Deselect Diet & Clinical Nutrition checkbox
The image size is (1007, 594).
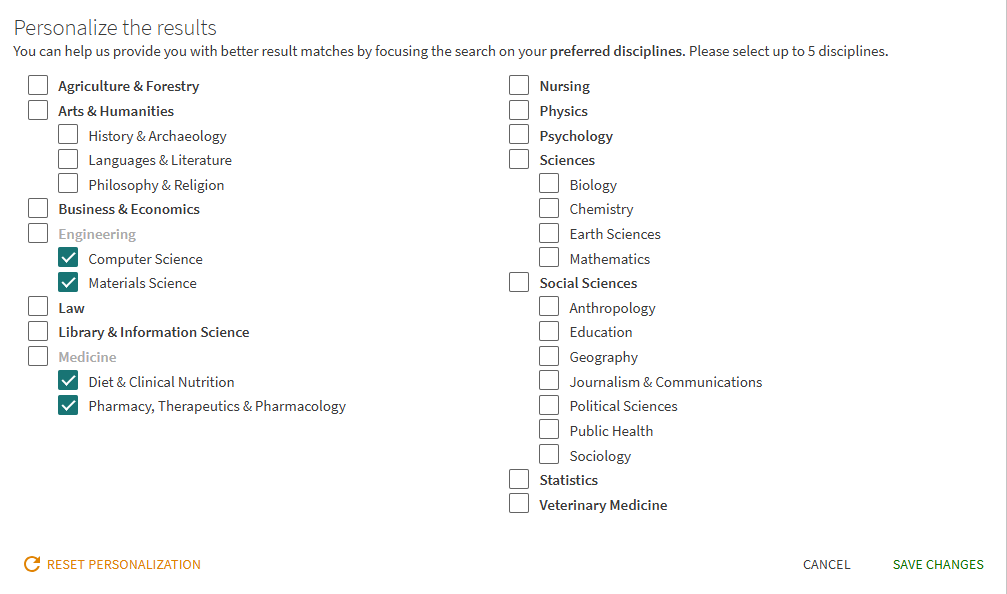[68, 381]
